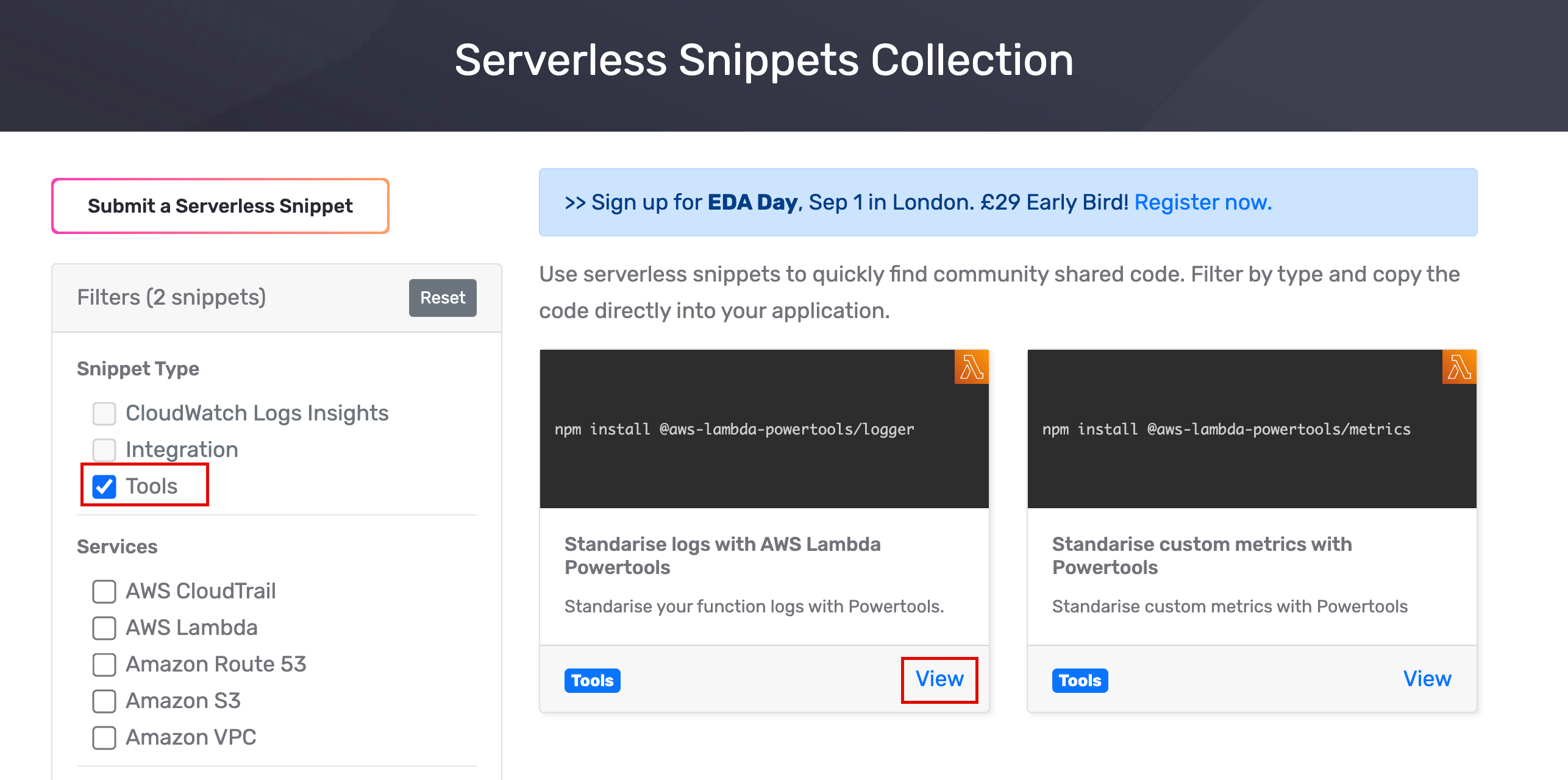View the custom metrics snippet
Screen dimensions: 1568x780
pos(1427,679)
